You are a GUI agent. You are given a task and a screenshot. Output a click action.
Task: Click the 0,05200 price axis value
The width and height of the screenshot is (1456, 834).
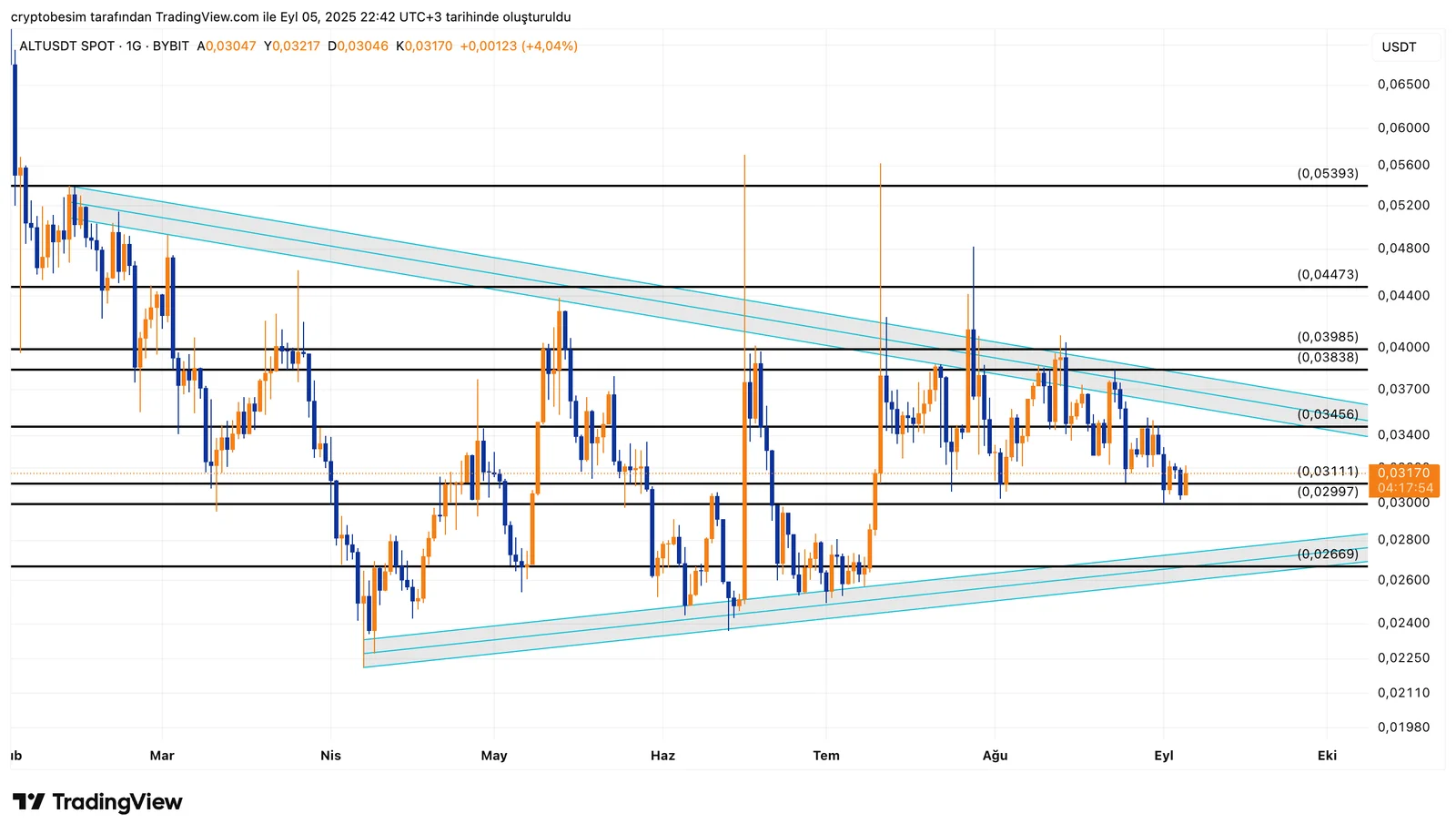tap(1403, 205)
